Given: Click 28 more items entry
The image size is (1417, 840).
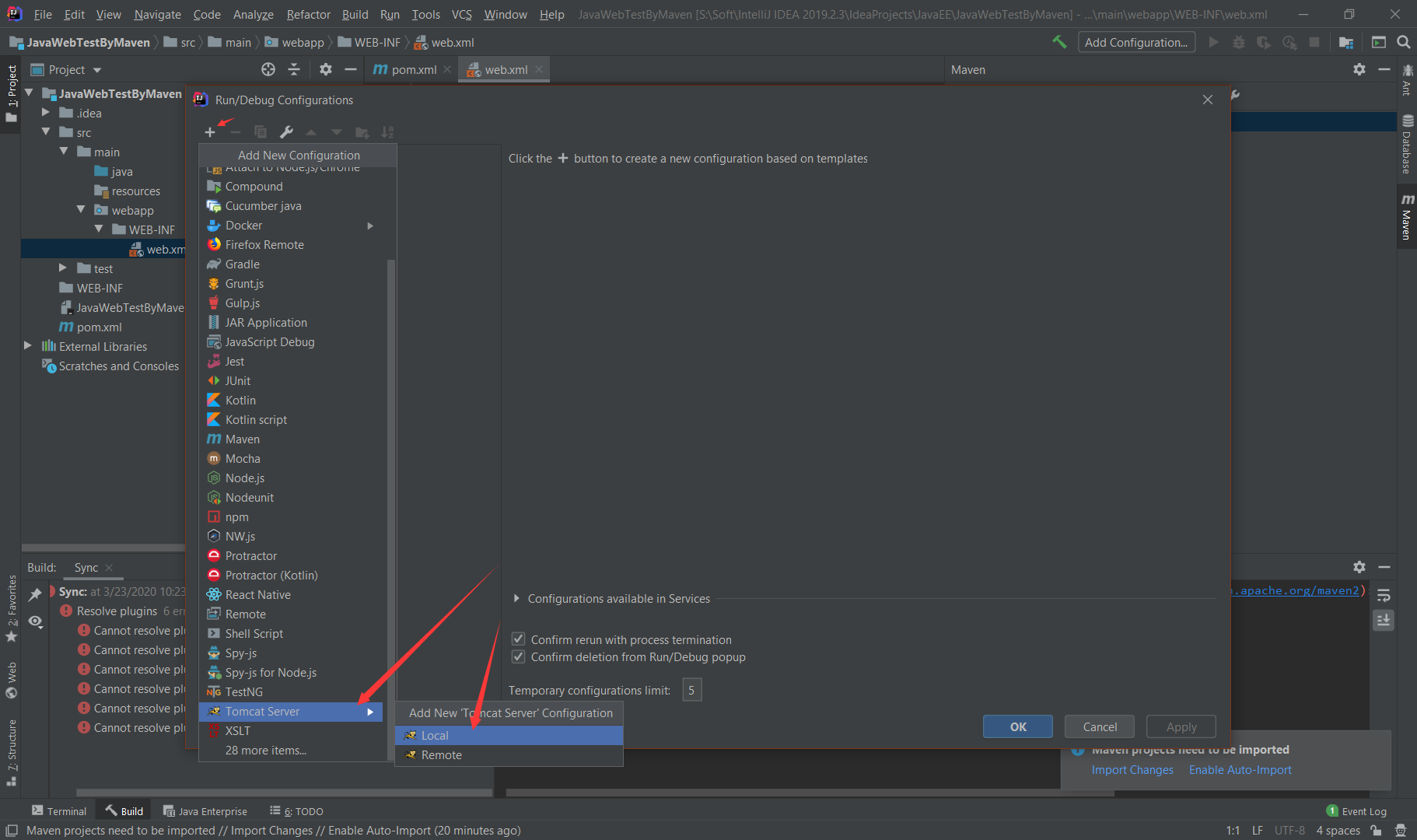Looking at the screenshot, I should tap(266, 750).
